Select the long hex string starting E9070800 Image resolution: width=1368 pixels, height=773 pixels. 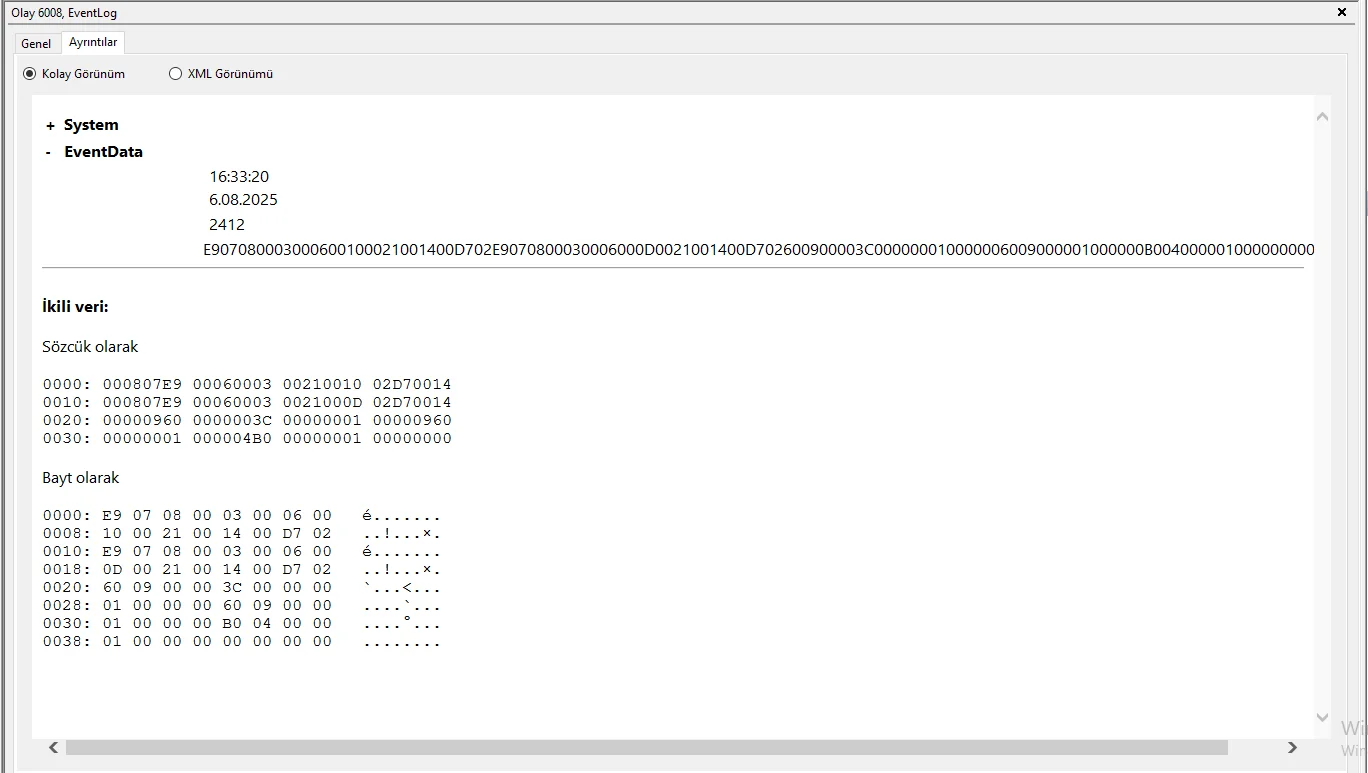(759, 249)
